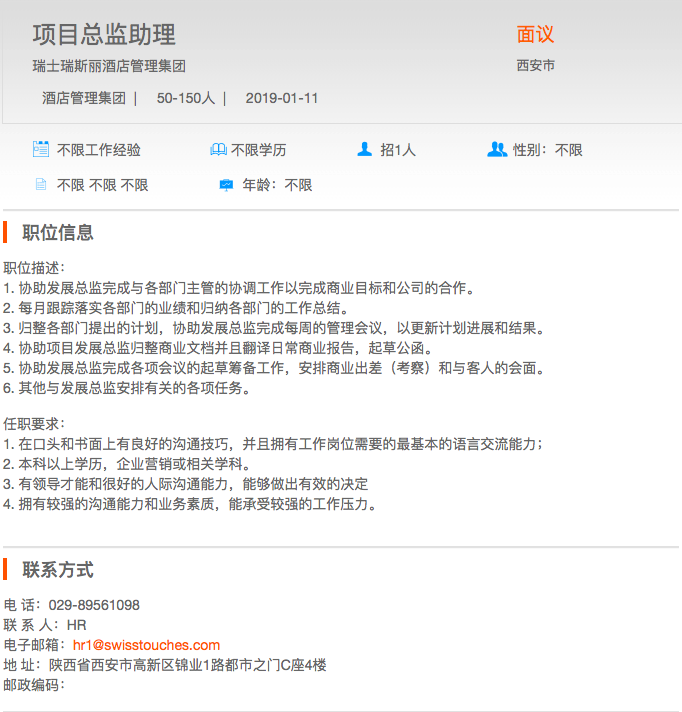Click the document icon beside 不限 不限 不限

pos(41,185)
